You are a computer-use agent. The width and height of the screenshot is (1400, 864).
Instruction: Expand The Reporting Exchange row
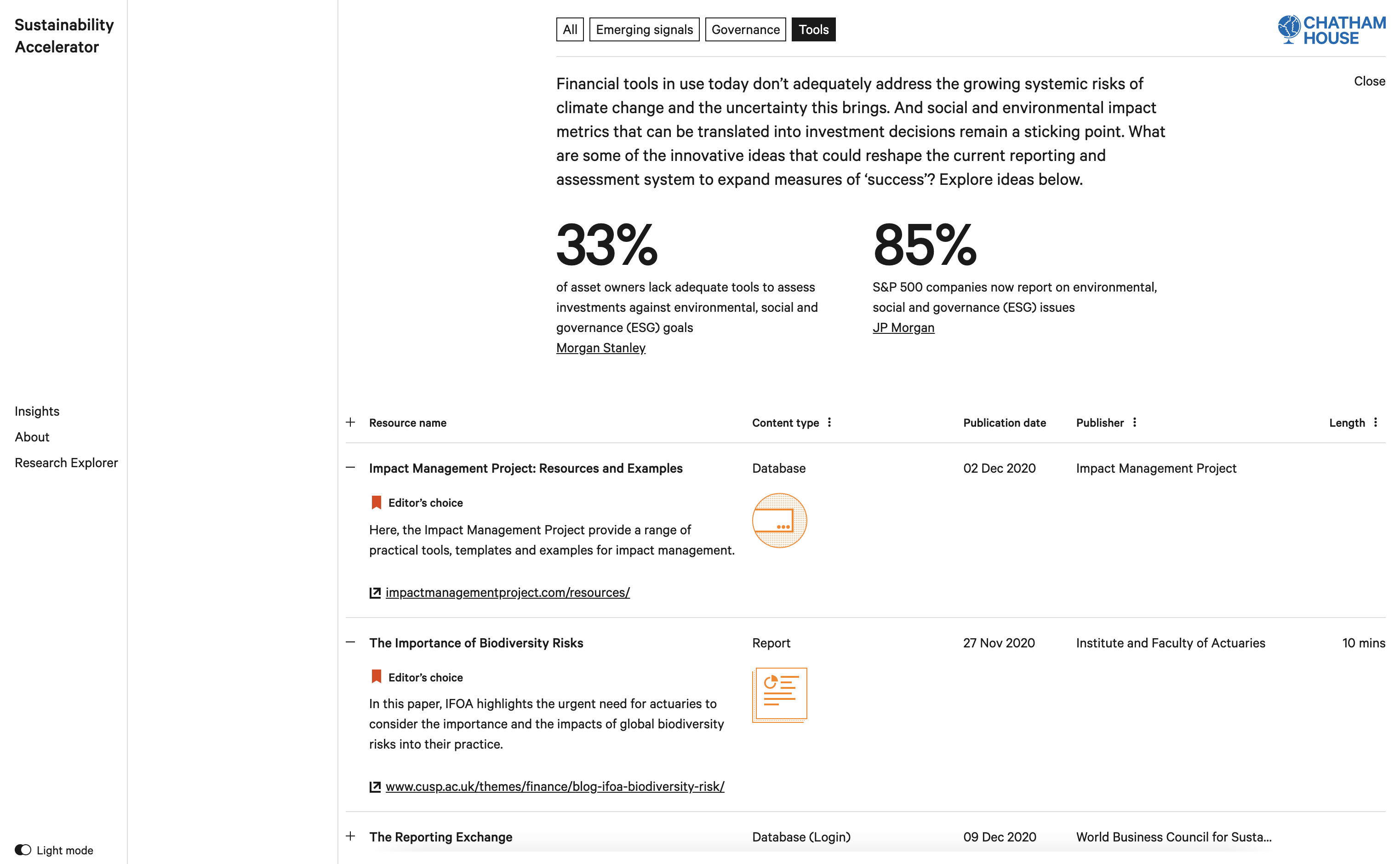click(351, 836)
